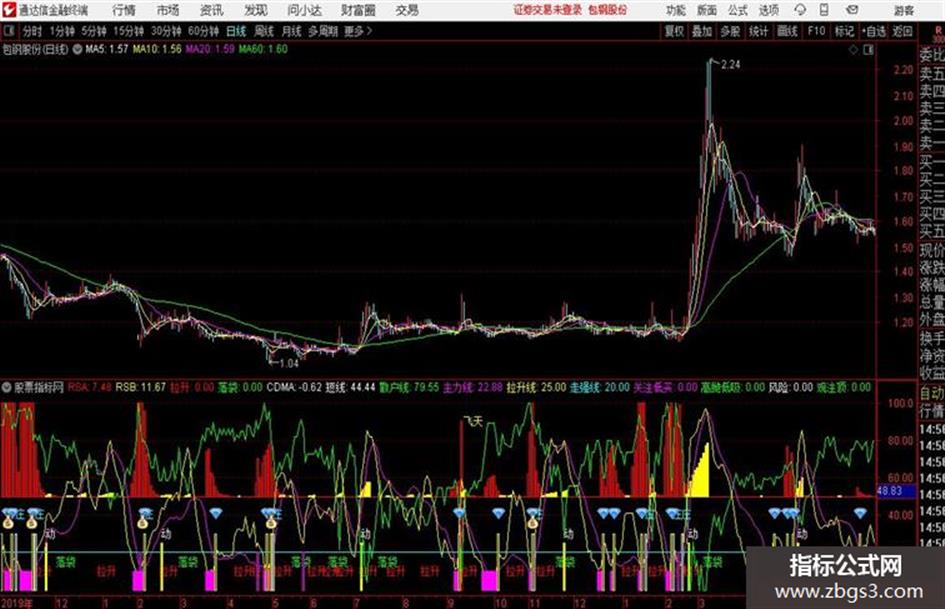
Task: Click the headset customer service icon
Action: (x=800, y=10)
